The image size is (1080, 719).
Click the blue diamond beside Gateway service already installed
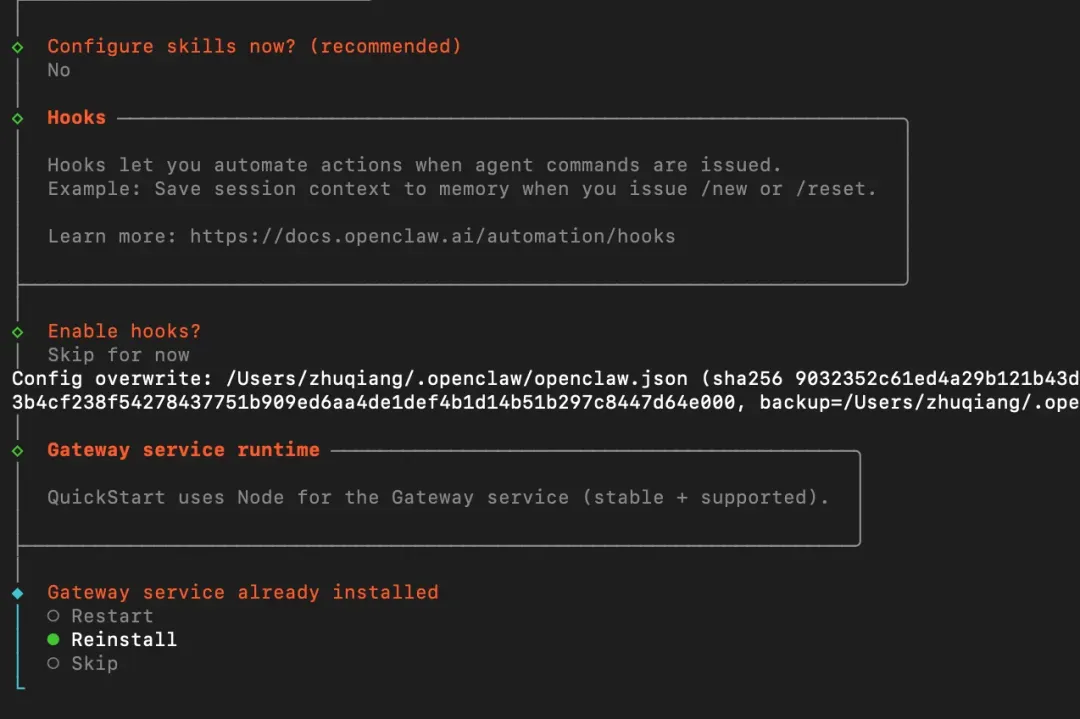point(17,593)
